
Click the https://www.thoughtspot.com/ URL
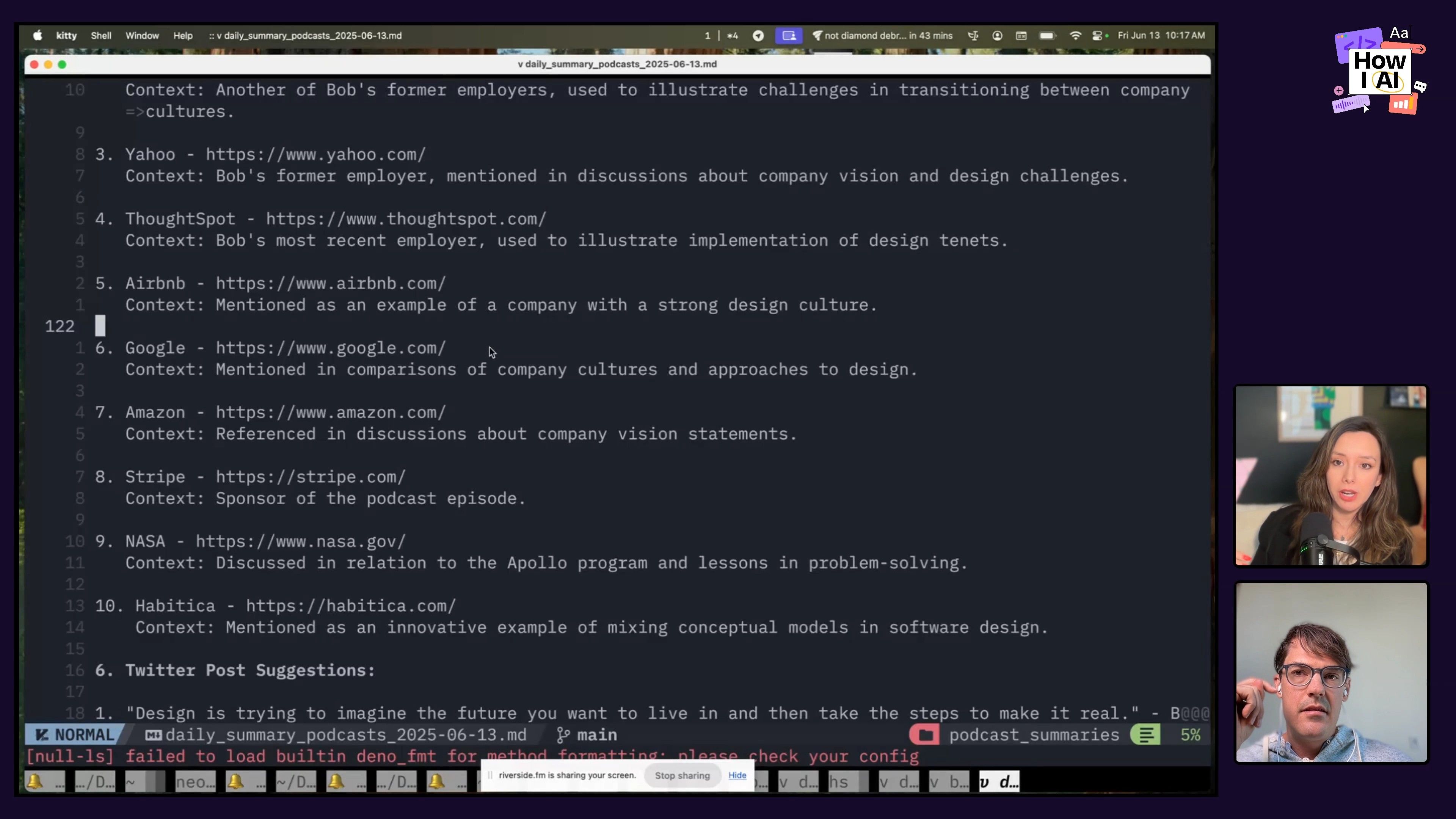(x=406, y=219)
